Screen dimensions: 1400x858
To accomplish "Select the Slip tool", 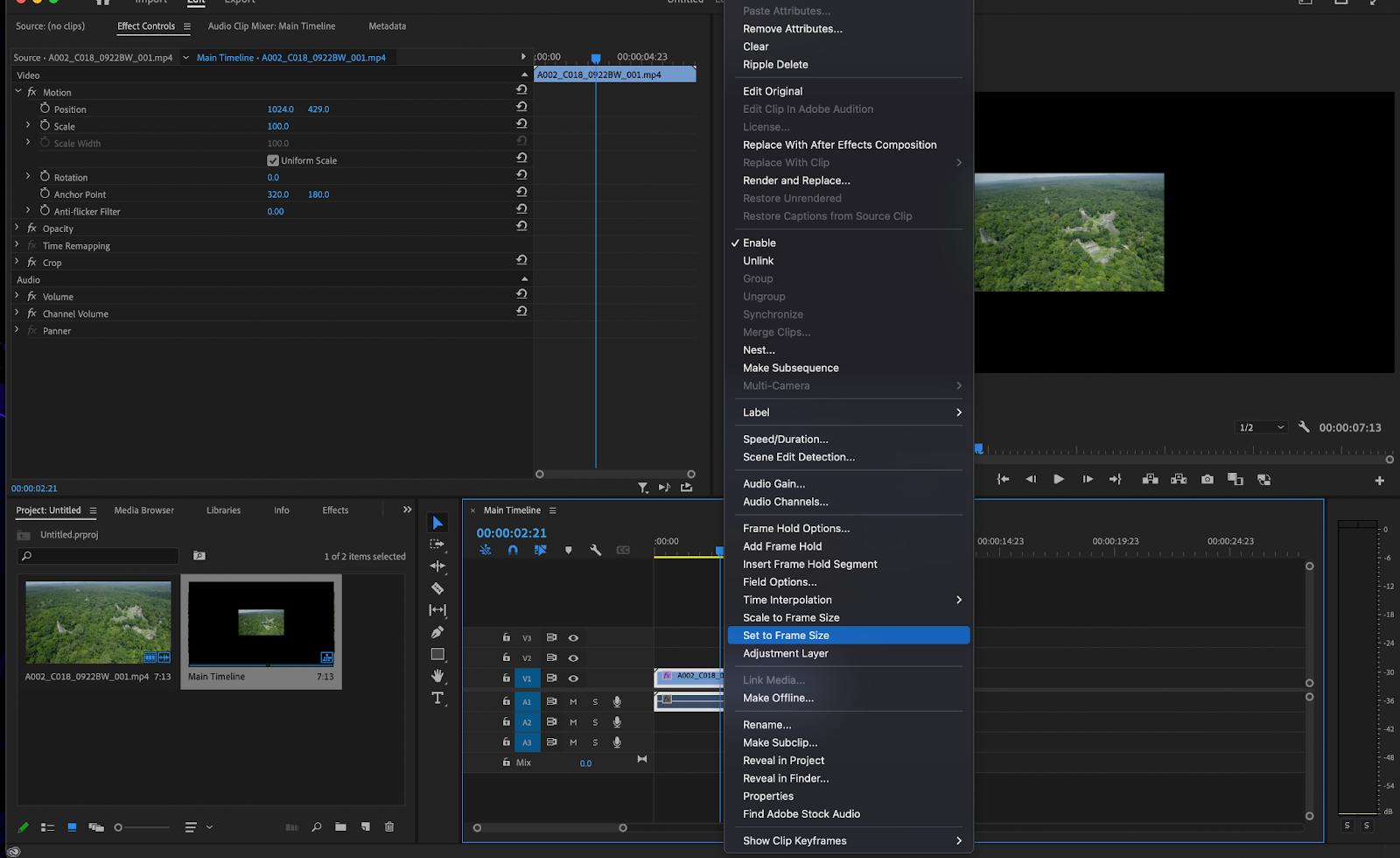I will click(x=437, y=610).
